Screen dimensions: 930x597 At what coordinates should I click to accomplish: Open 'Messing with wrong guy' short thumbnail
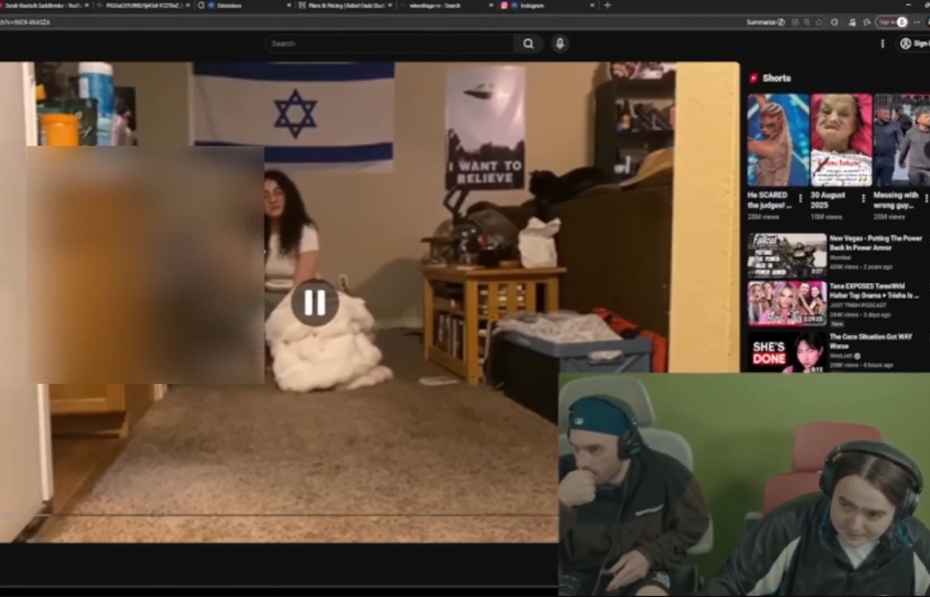tap(902, 140)
